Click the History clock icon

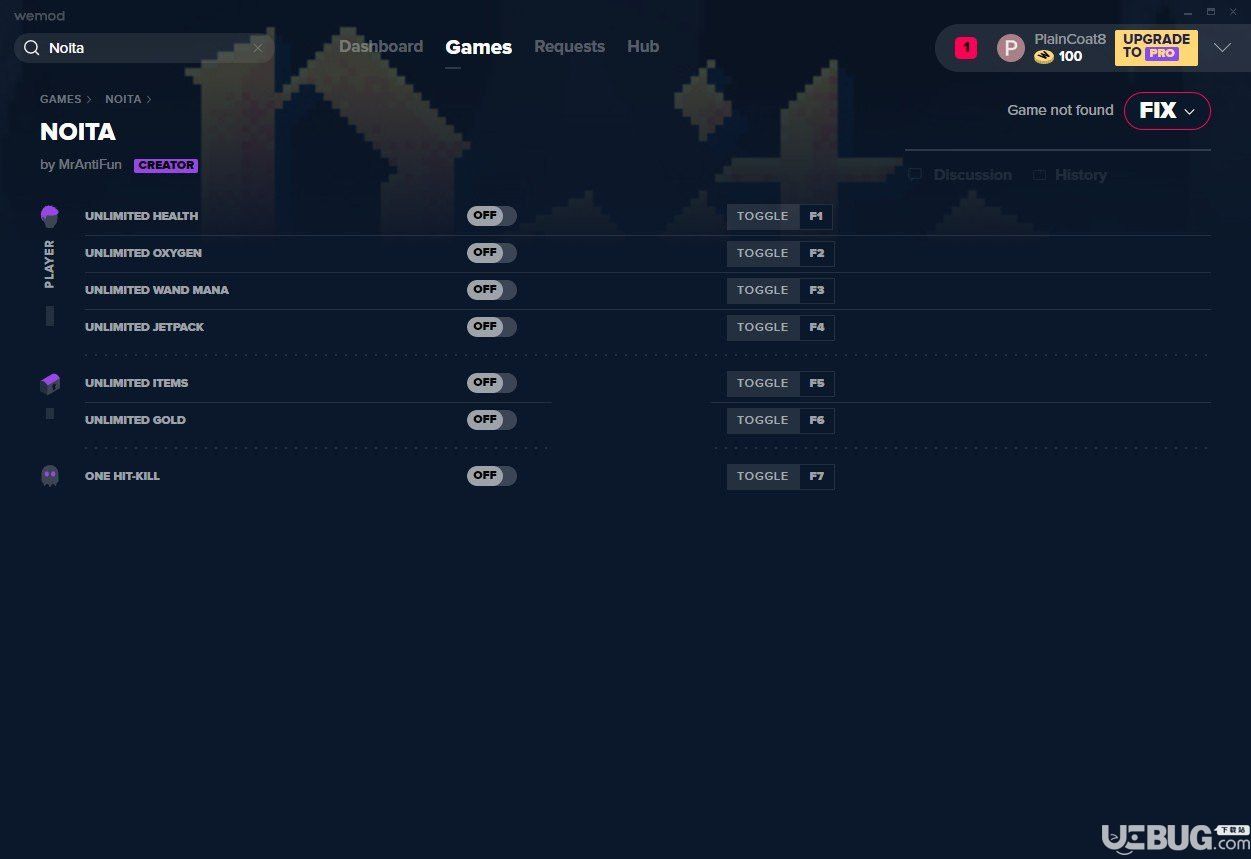[x=1039, y=174]
